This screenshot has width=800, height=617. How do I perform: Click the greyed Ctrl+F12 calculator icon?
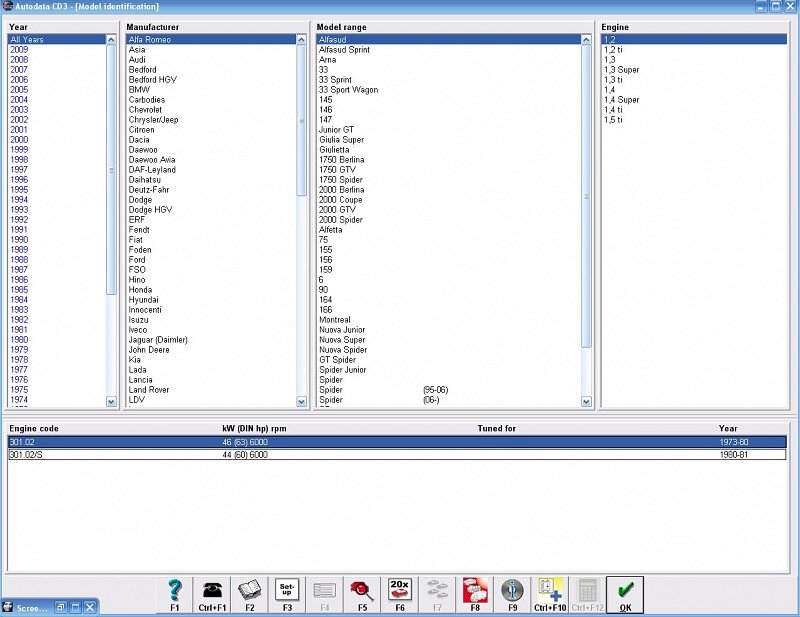[x=587, y=595]
